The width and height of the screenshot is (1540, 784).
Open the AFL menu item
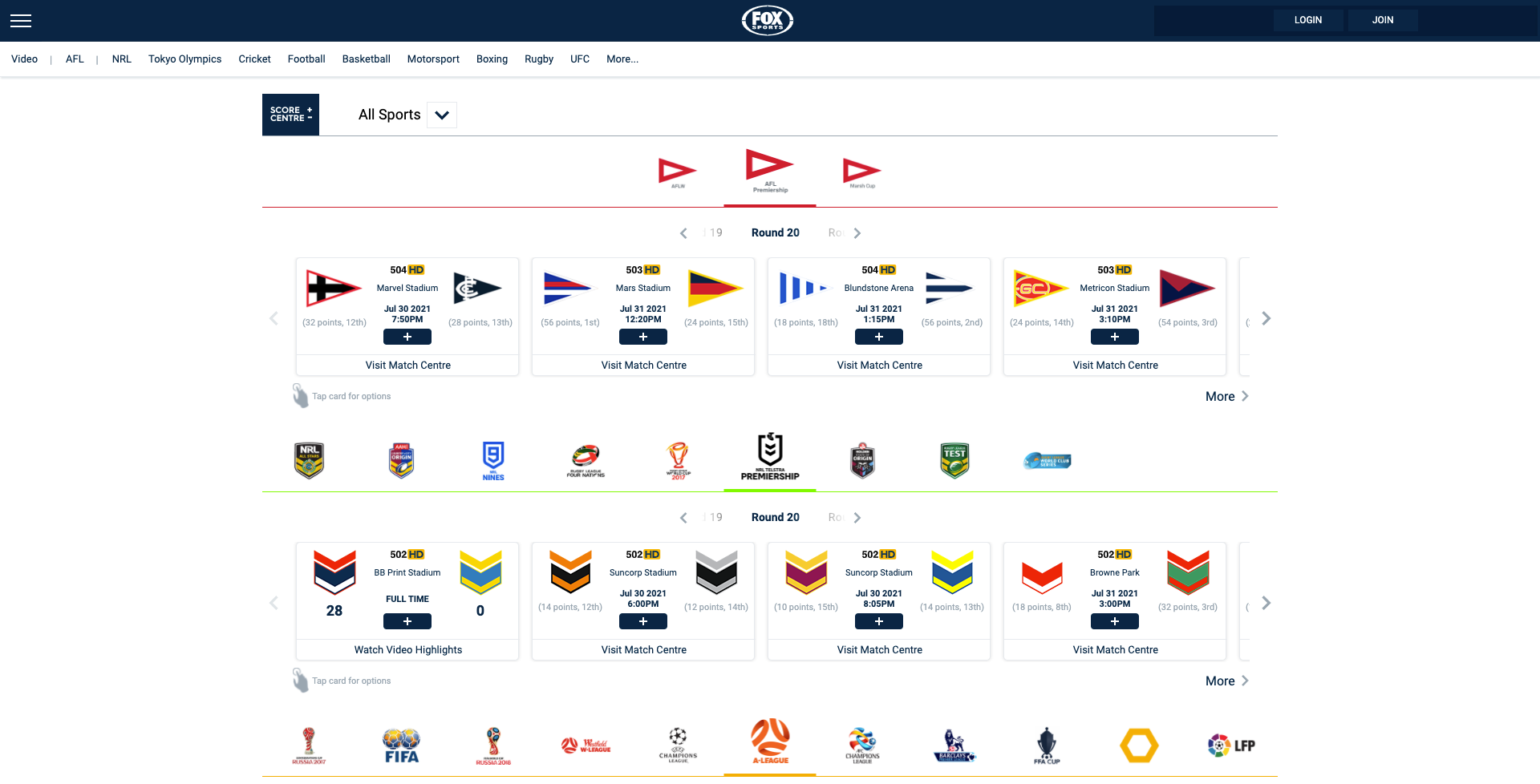75,59
